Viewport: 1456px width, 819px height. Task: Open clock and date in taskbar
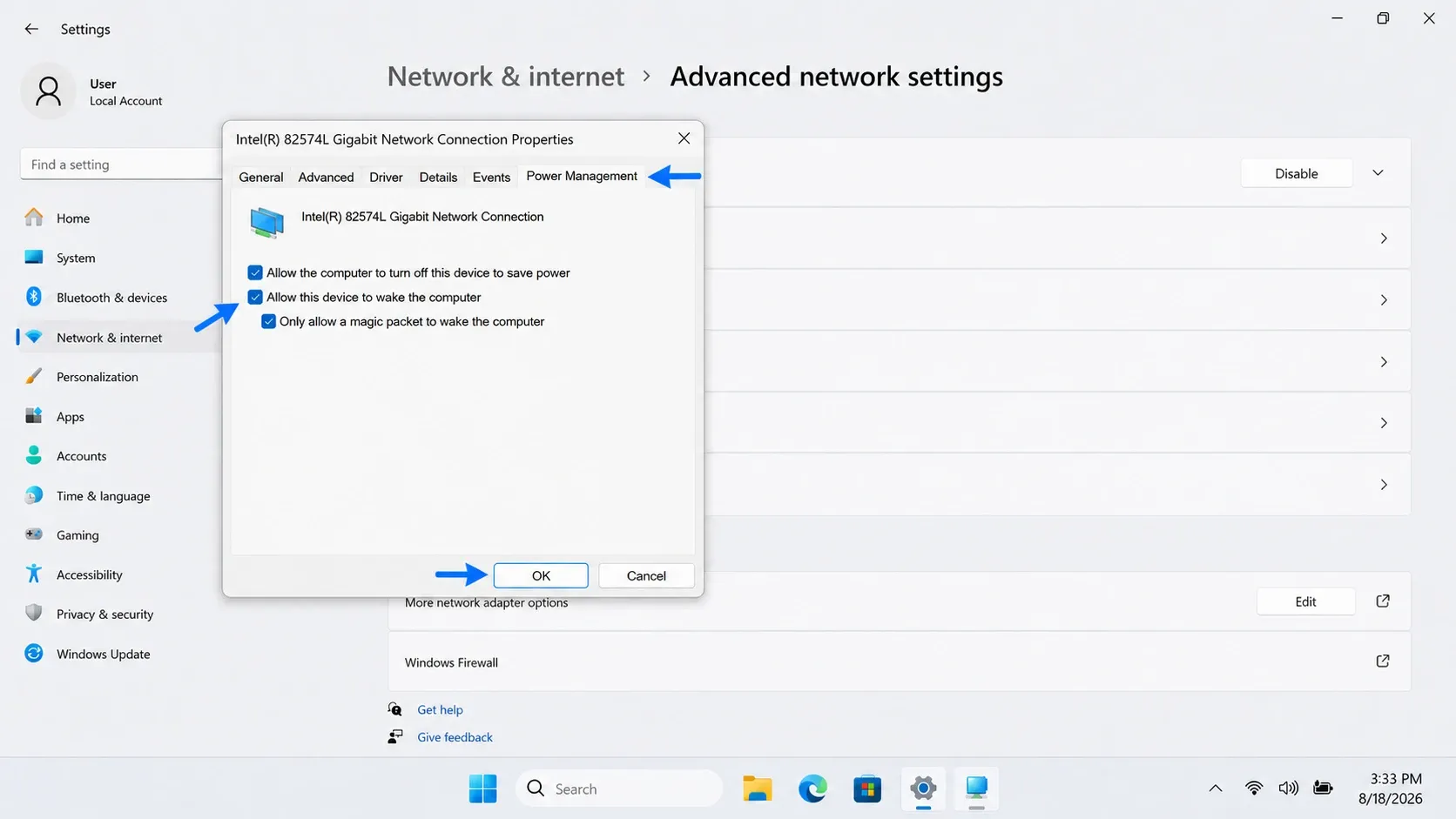(x=1391, y=789)
